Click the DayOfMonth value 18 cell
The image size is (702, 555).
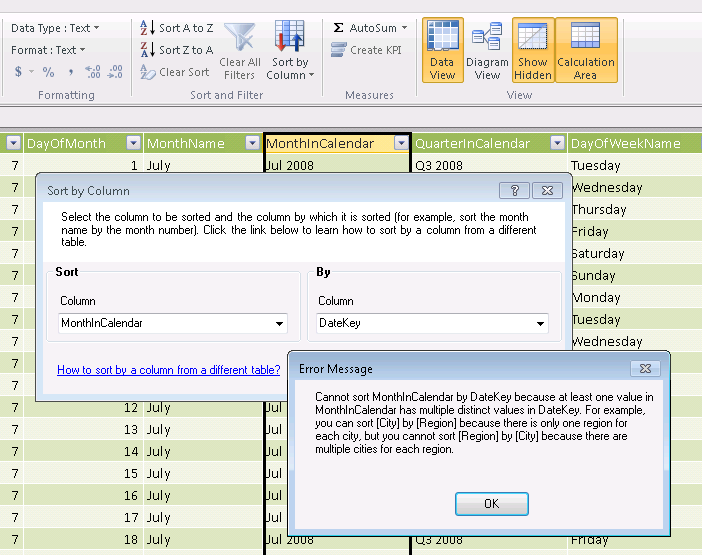point(83,539)
